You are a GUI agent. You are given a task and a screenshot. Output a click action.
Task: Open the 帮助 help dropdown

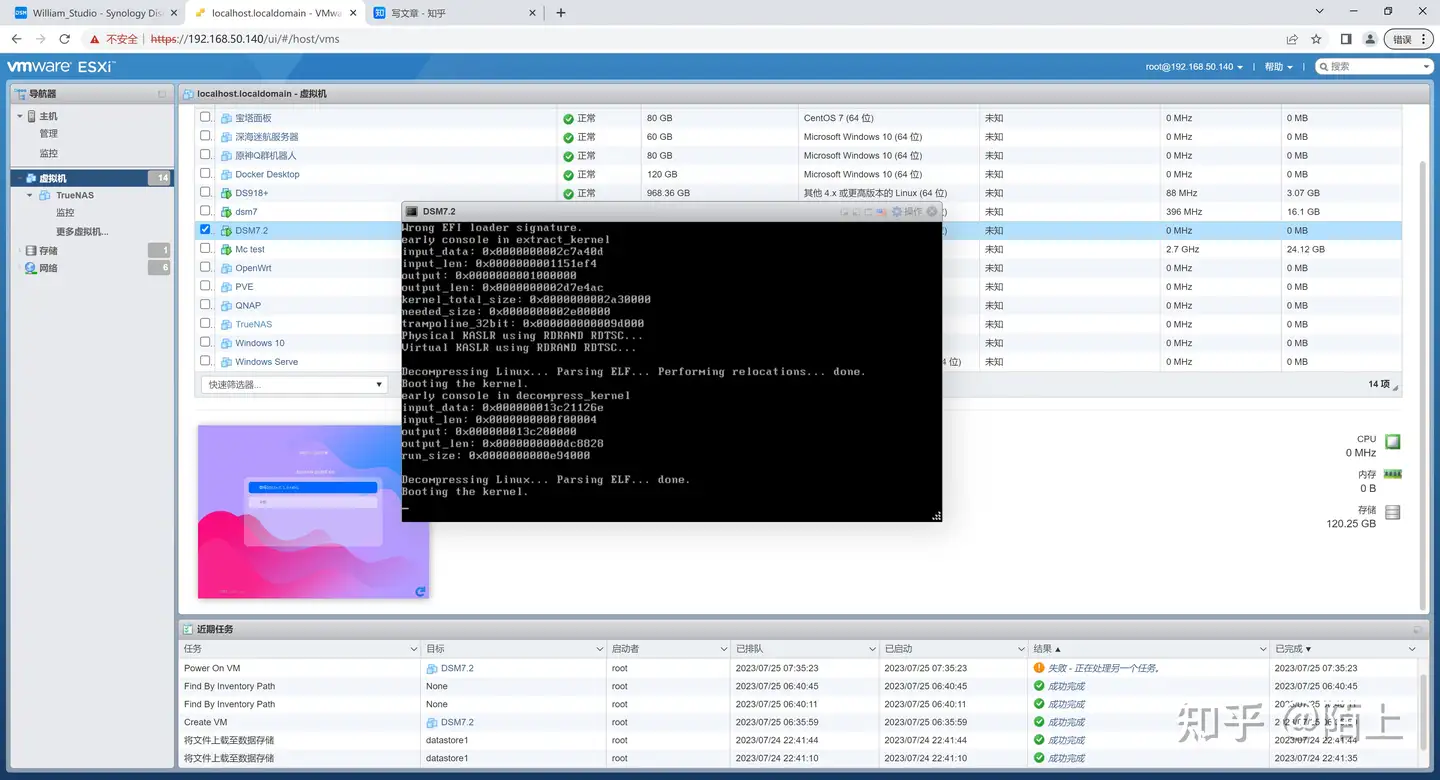point(1278,67)
